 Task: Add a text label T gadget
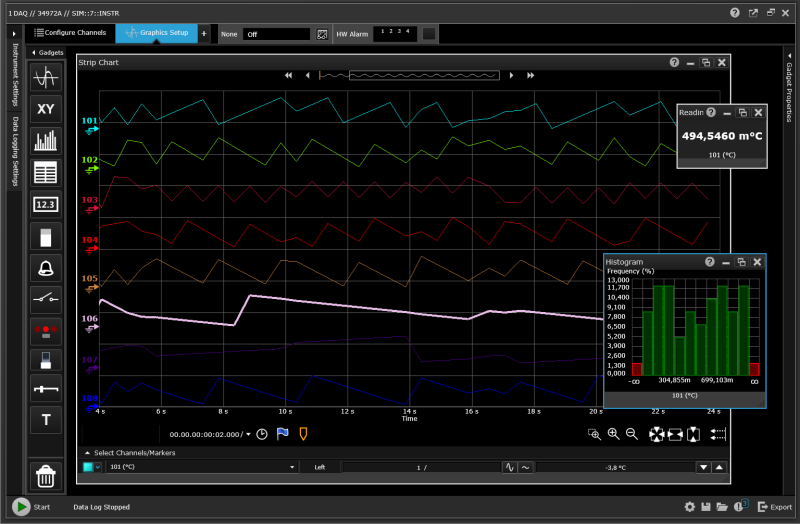pos(45,420)
